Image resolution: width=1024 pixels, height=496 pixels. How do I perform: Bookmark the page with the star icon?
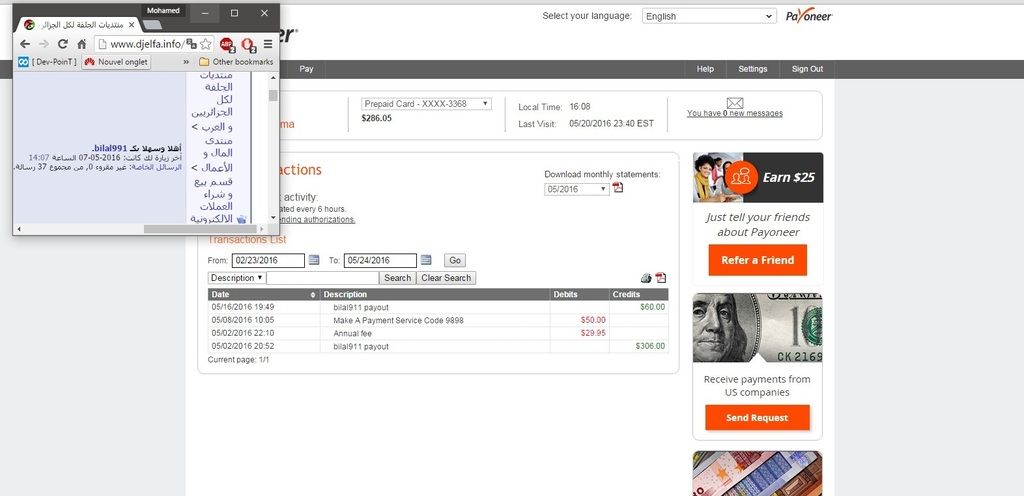(206, 44)
